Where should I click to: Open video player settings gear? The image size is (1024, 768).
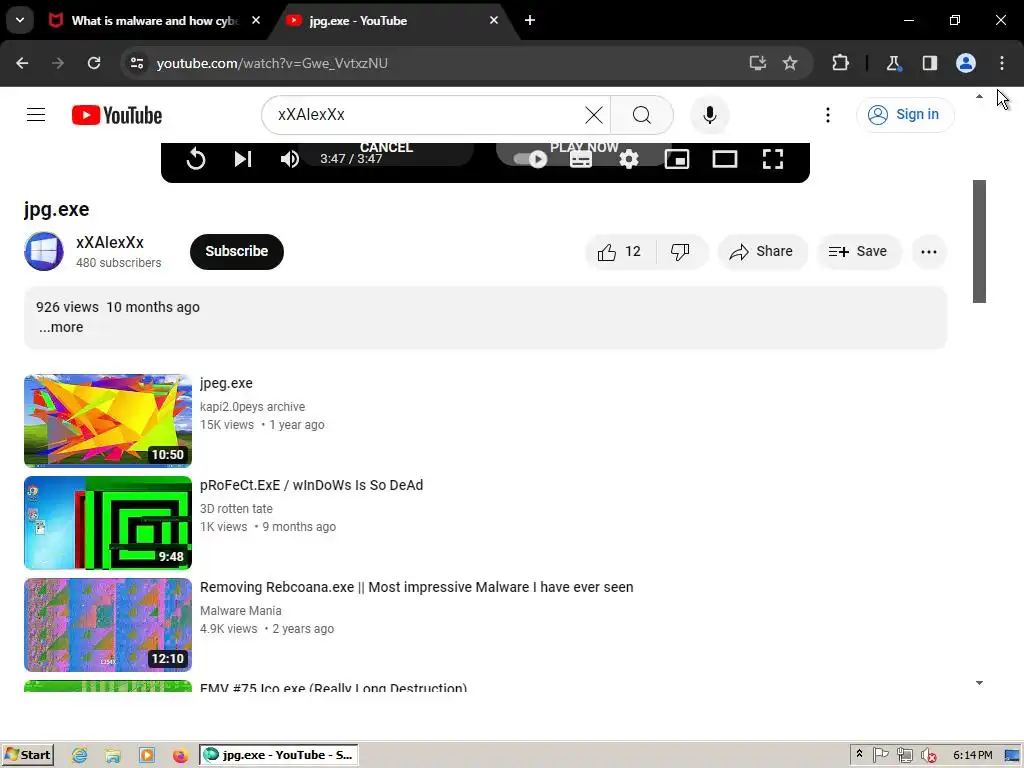click(629, 159)
